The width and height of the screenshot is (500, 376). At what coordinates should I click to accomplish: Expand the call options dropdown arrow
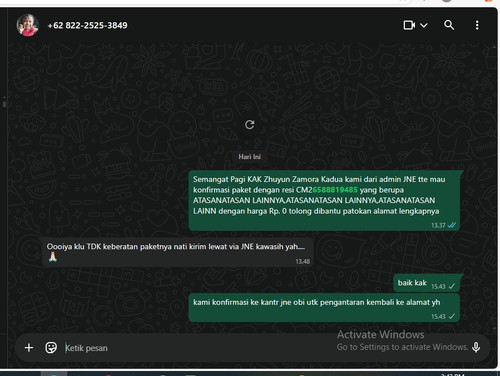coord(424,25)
